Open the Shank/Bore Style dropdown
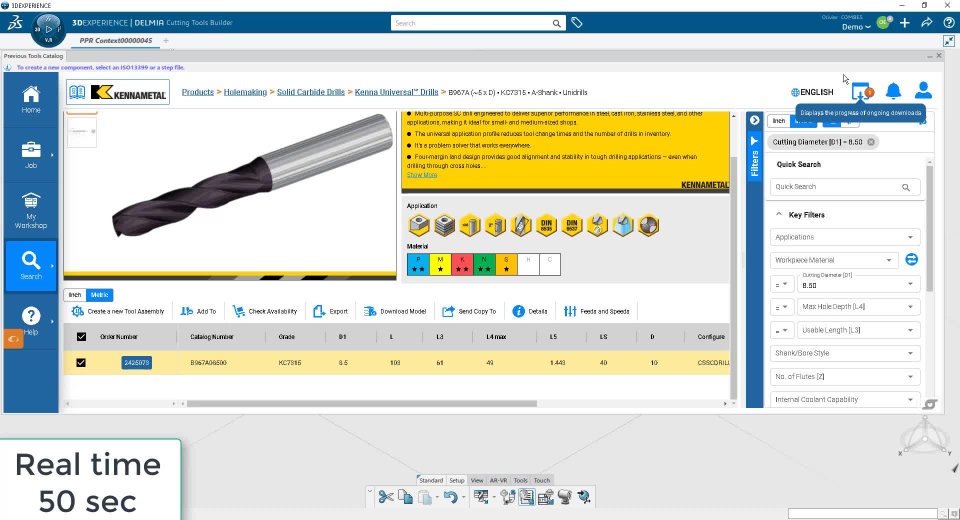This screenshot has height=520, width=960. [x=845, y=353]
